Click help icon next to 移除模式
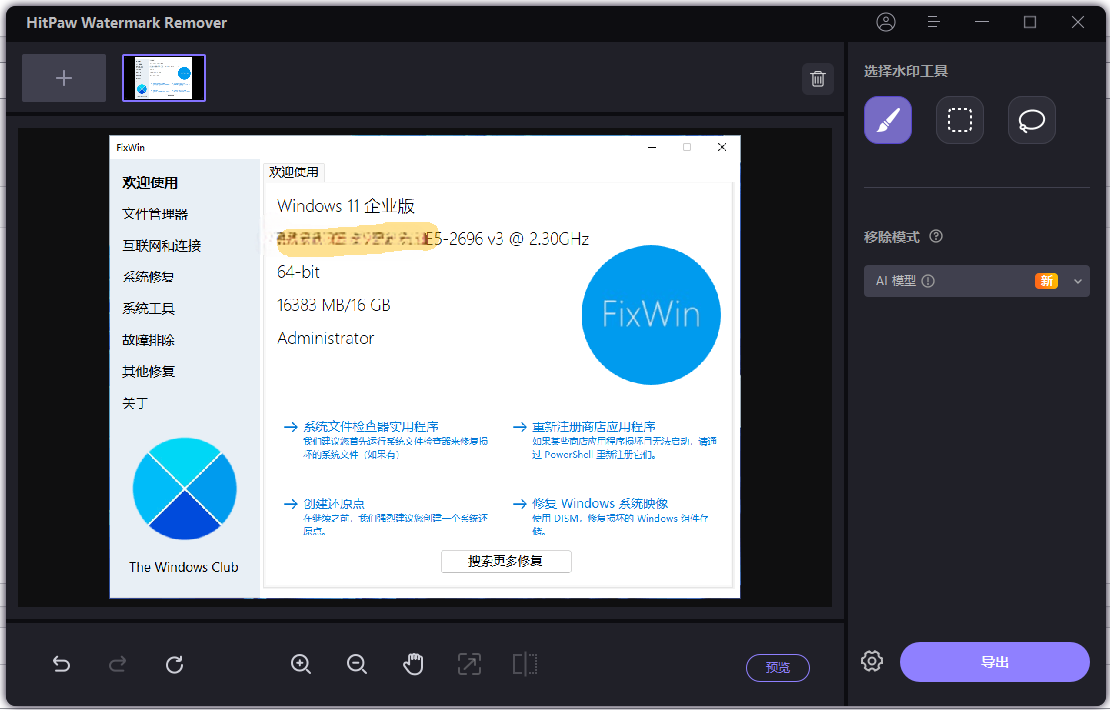 tap(936, 236)
